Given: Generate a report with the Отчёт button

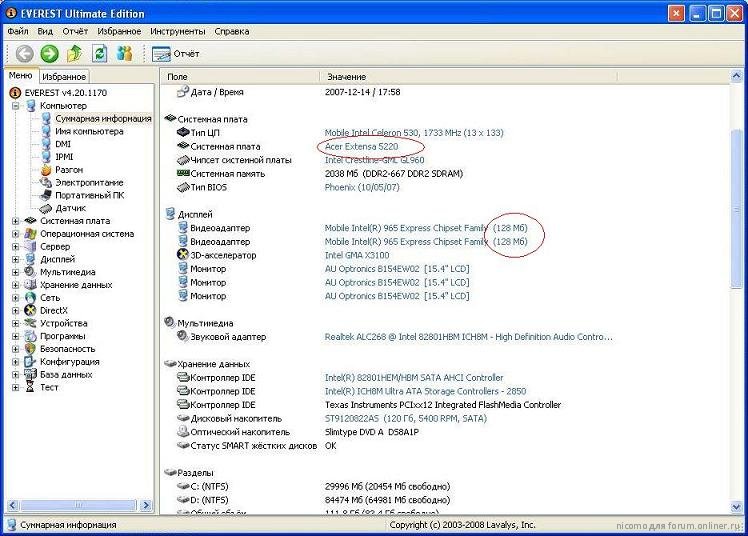Looking at the screenshot, I should (176, 54).
